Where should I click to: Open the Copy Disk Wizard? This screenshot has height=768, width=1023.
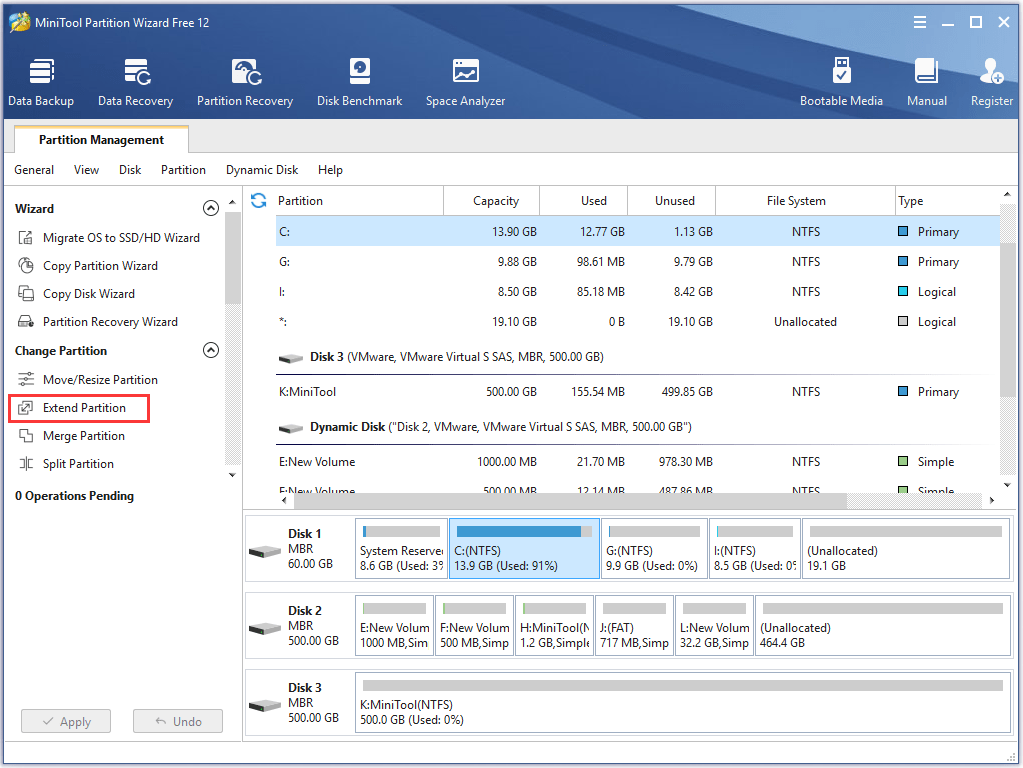[90, 293]
